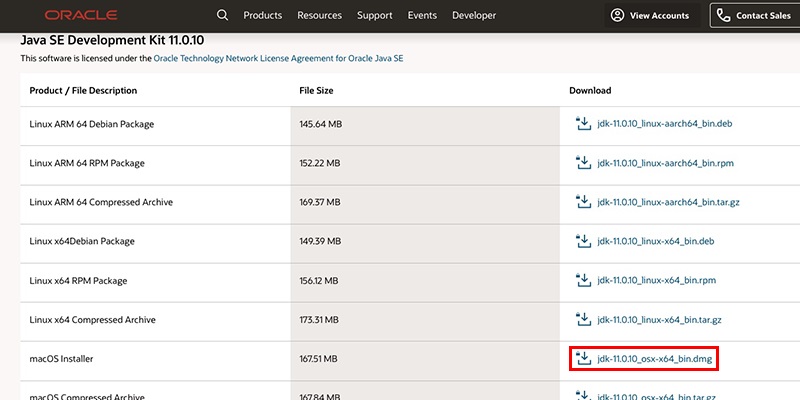This screenshot has height=400, width=800.
Task: Click the Contact Sales button text
Action: coord(763,15)
